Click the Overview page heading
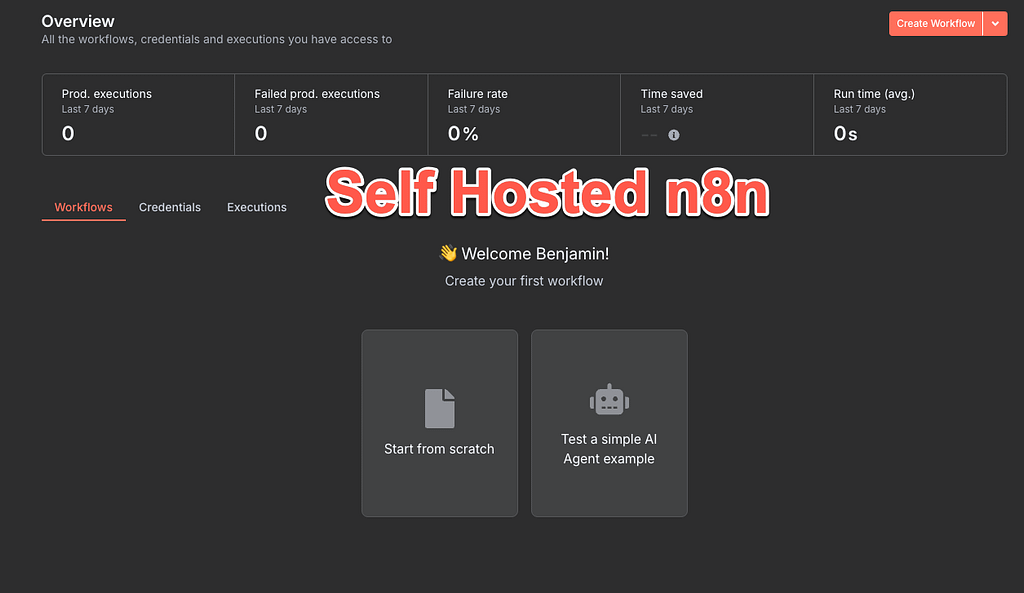Viewport: 1024px width, 593px height. point(78,22)
